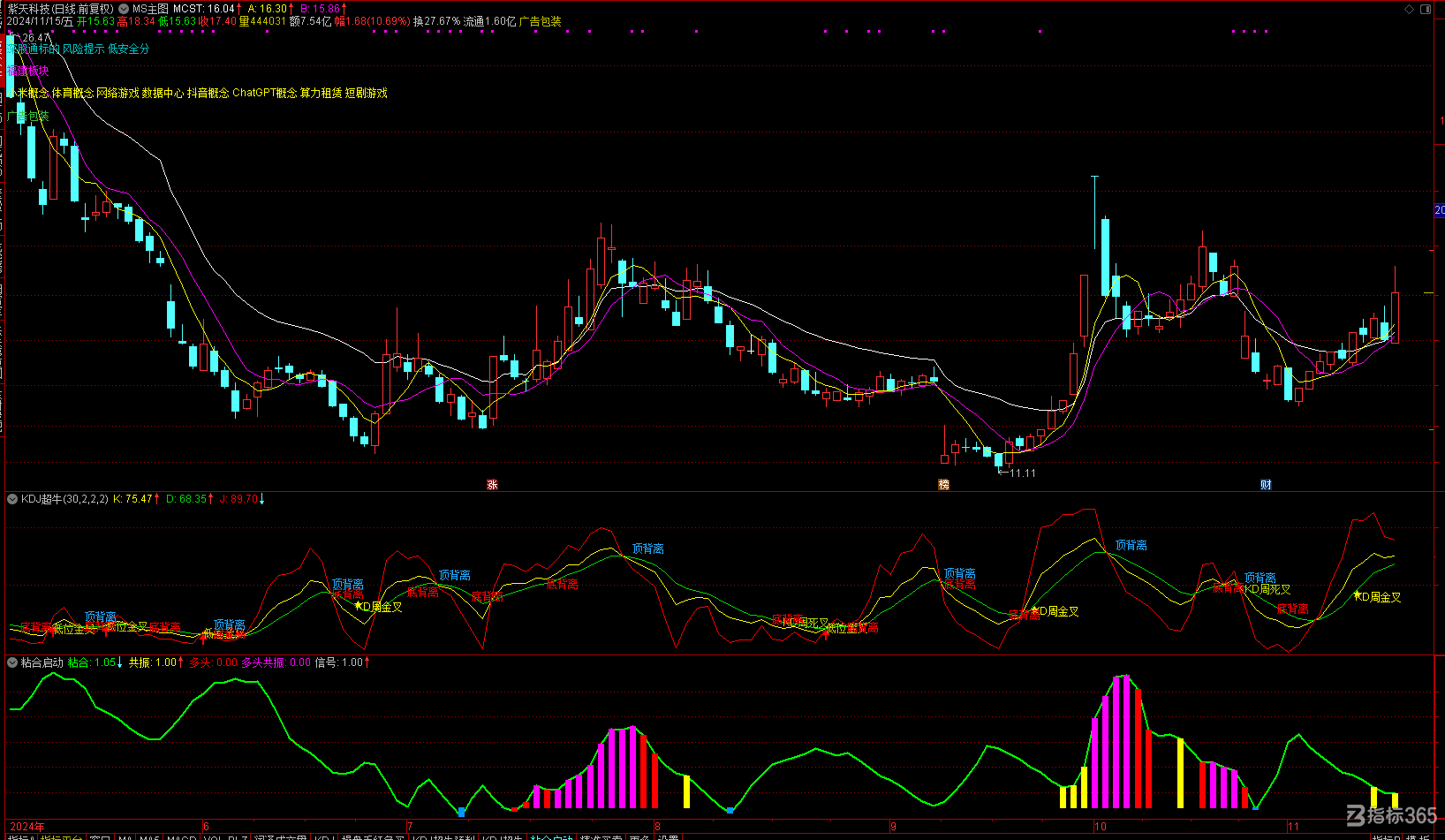Click the 低安全分 label

point(129,49)
